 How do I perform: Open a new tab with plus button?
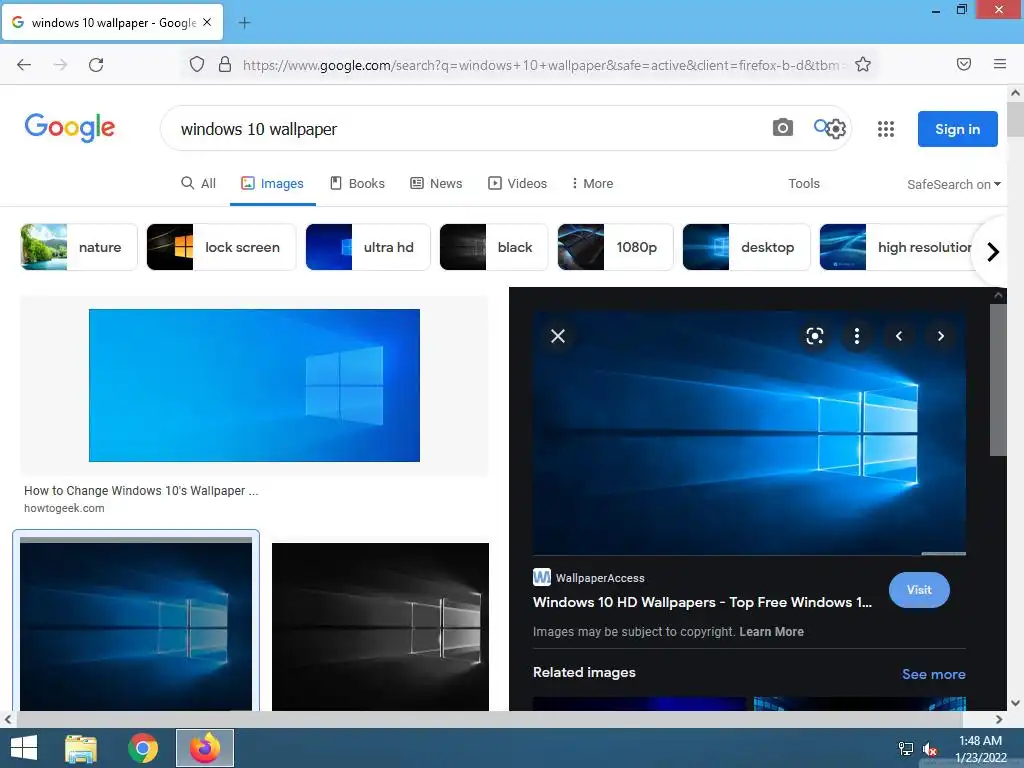tap(244, 23)
